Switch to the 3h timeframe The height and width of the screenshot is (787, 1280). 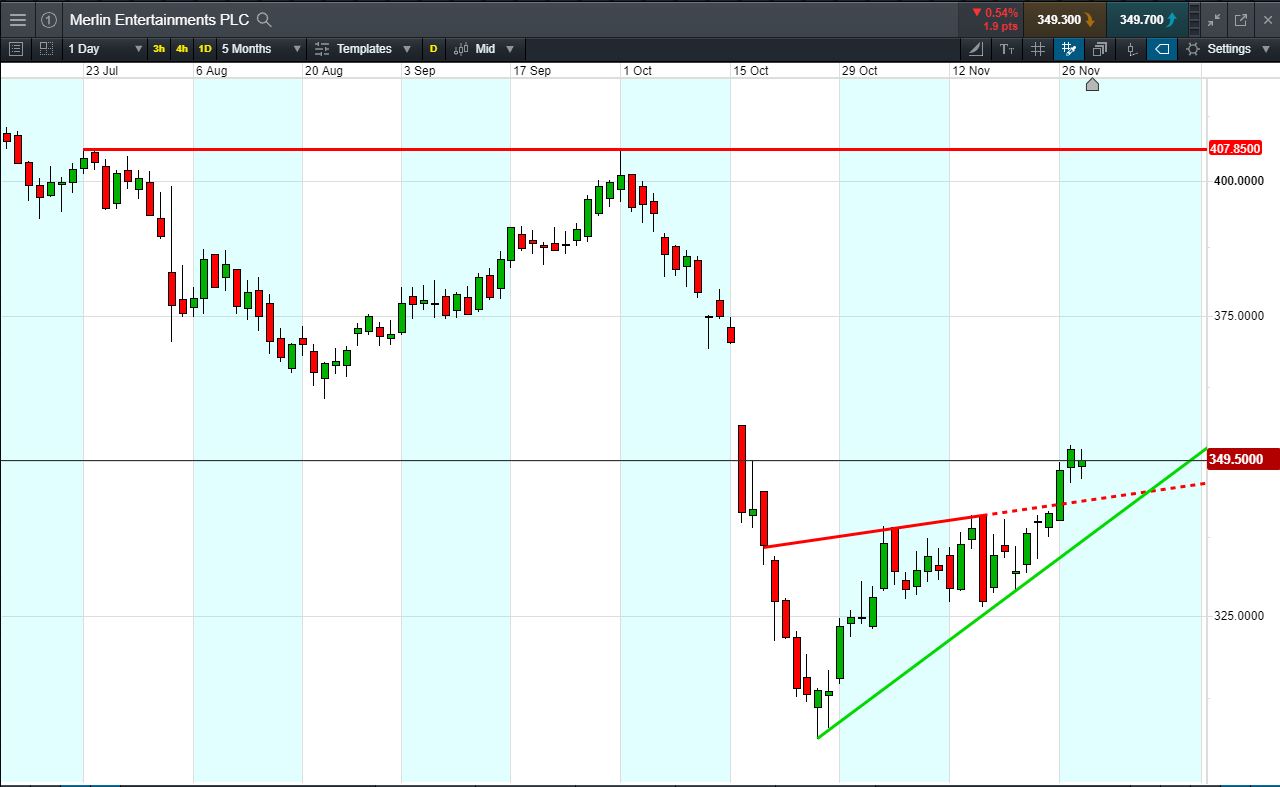[159, 48]
